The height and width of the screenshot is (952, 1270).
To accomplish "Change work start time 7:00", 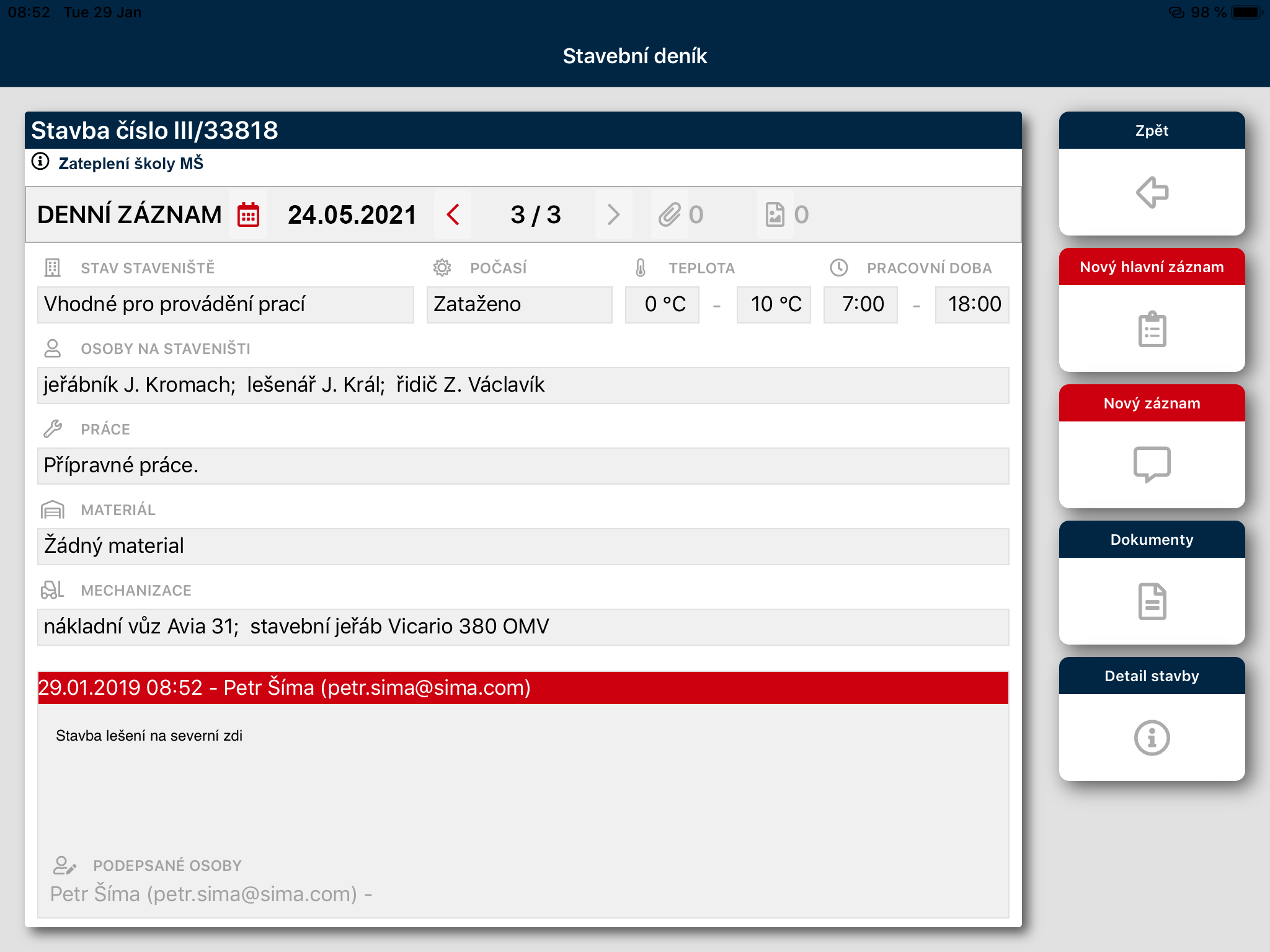I will [861, 304].
